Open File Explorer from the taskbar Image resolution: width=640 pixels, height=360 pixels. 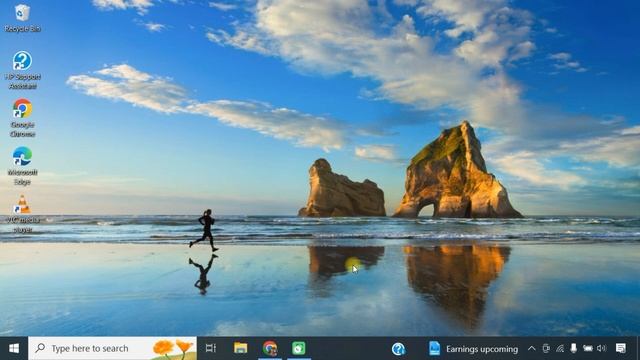pyautogui.click(x=240, y=348)
